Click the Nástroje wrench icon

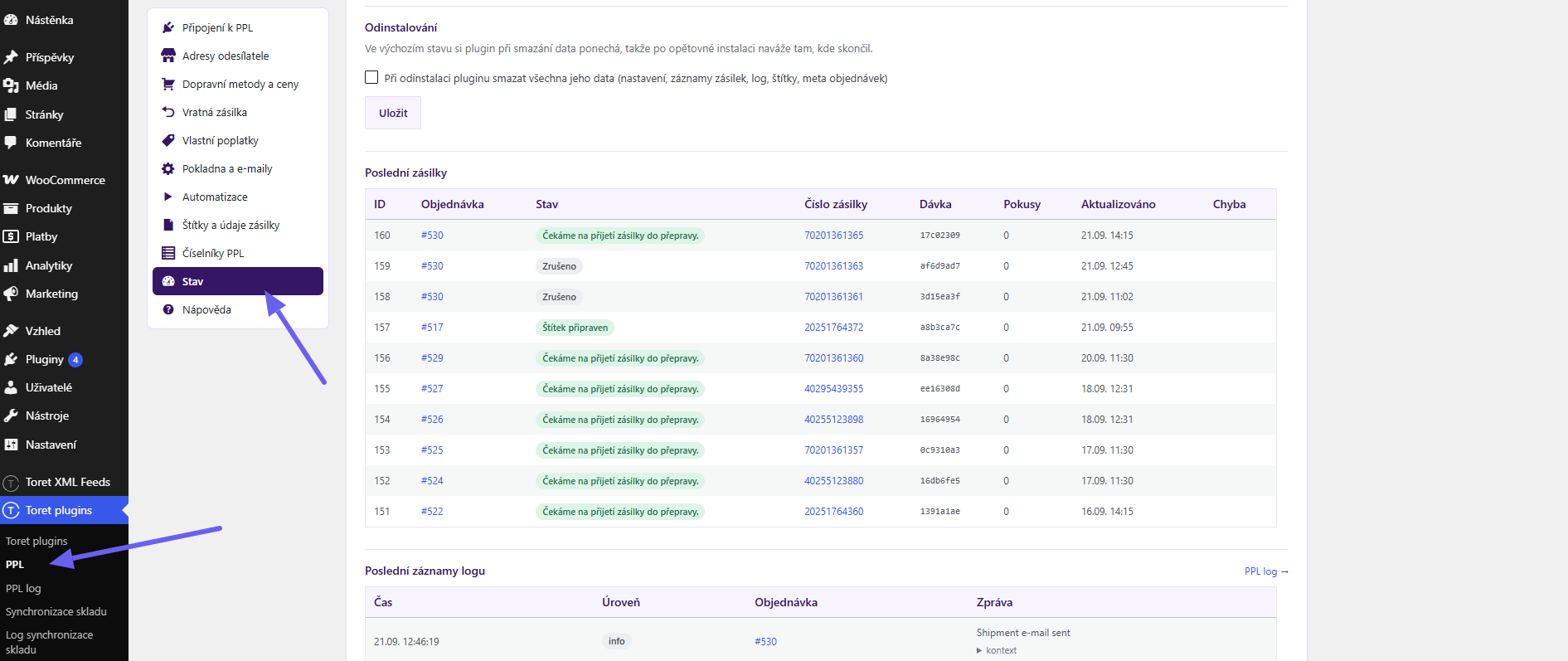point(11,416)
